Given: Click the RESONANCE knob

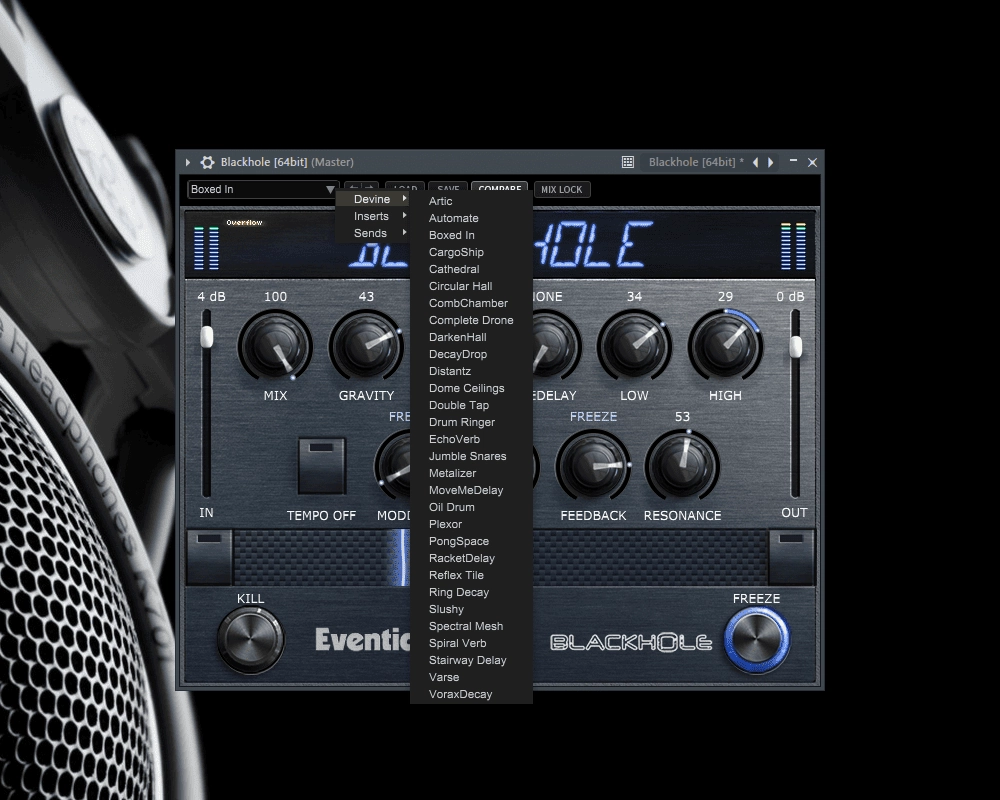Looking at the screenshot, I should 682,467.
